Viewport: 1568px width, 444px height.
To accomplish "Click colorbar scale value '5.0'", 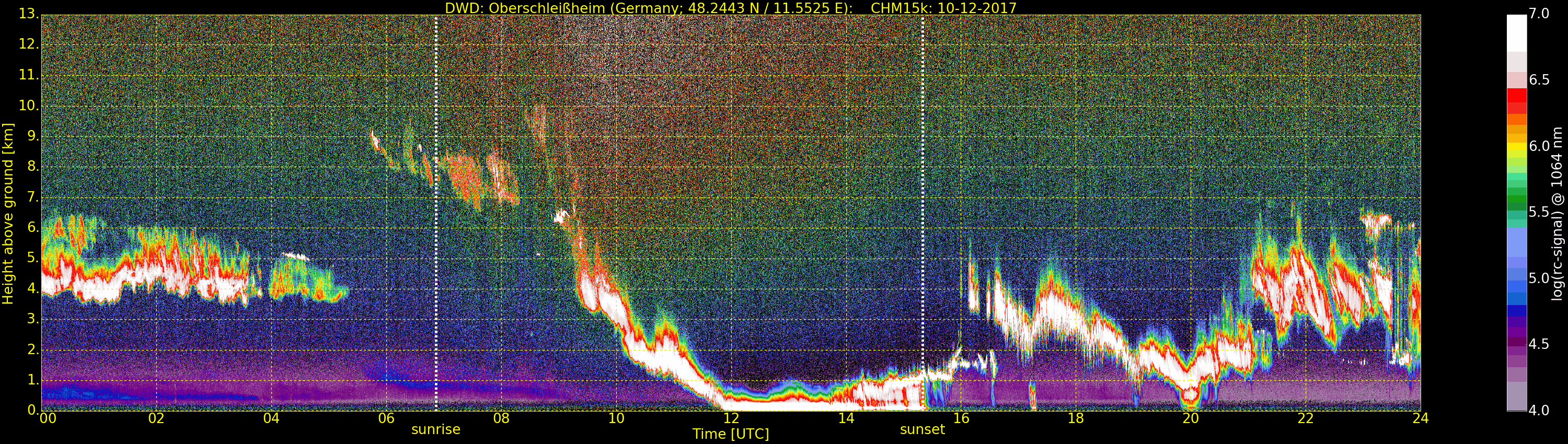I will tap(1539, 278).
